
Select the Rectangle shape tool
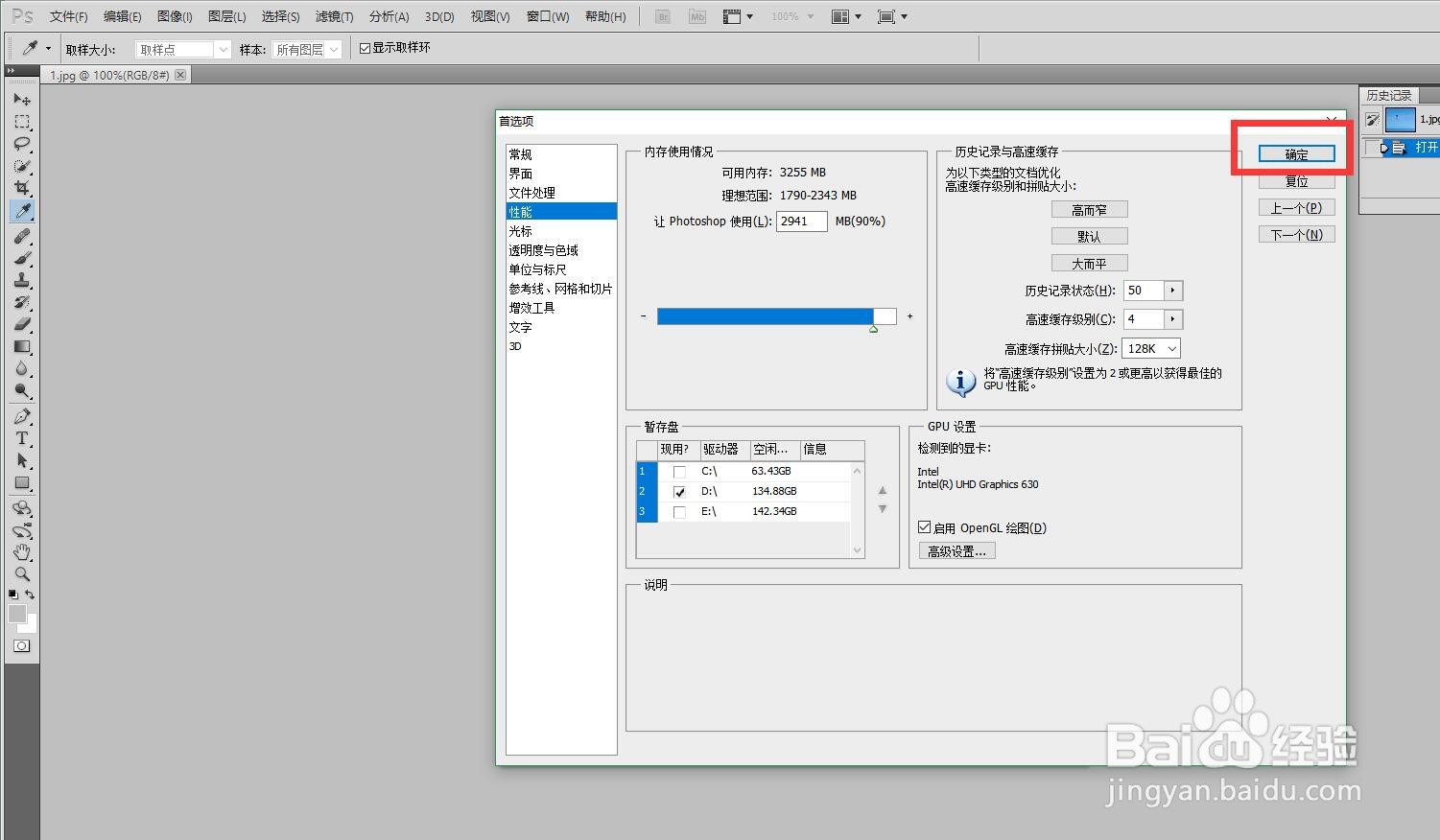point(22,482)
